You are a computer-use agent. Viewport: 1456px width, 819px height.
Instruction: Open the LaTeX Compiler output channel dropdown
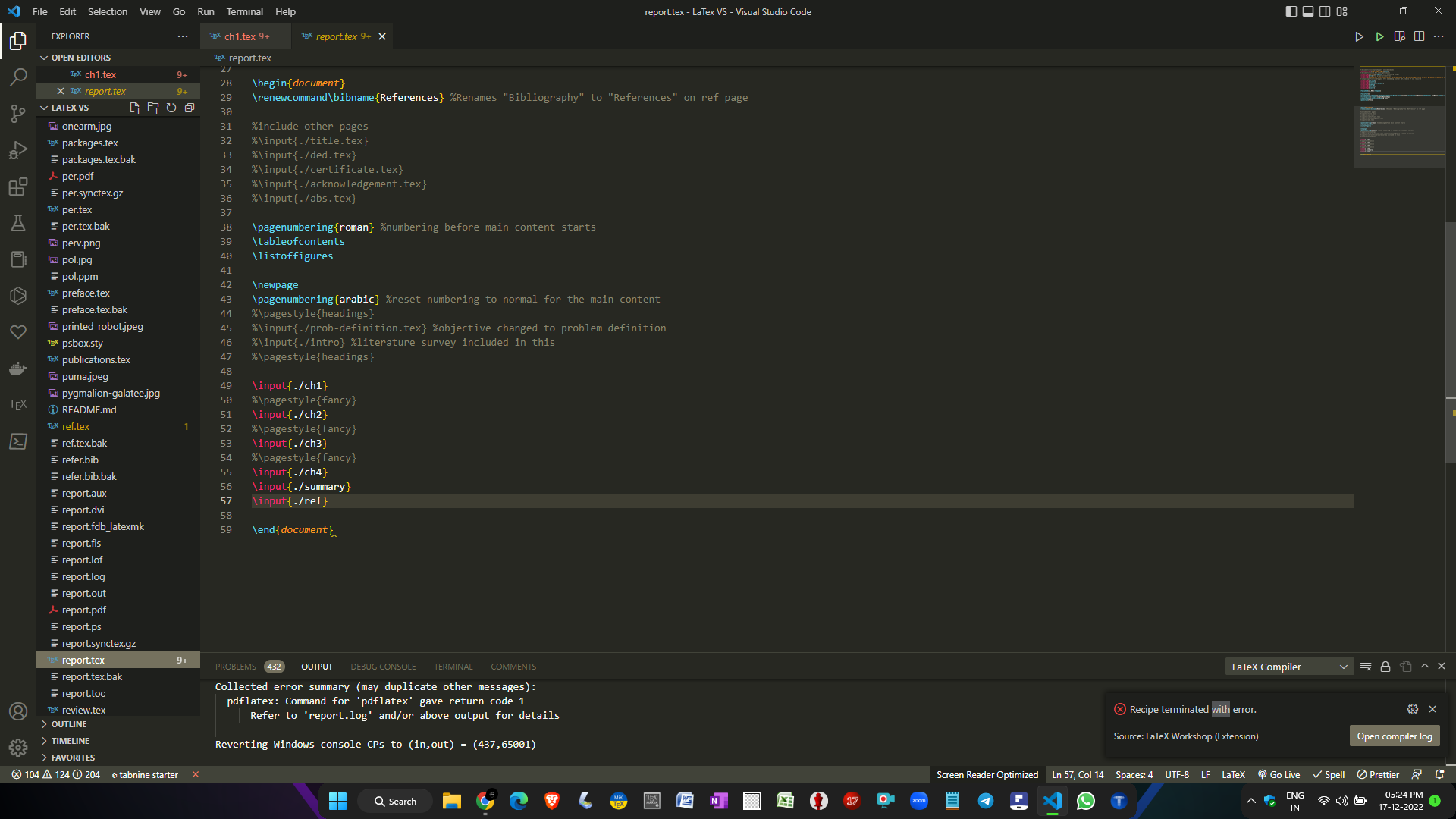point(1289,666)
